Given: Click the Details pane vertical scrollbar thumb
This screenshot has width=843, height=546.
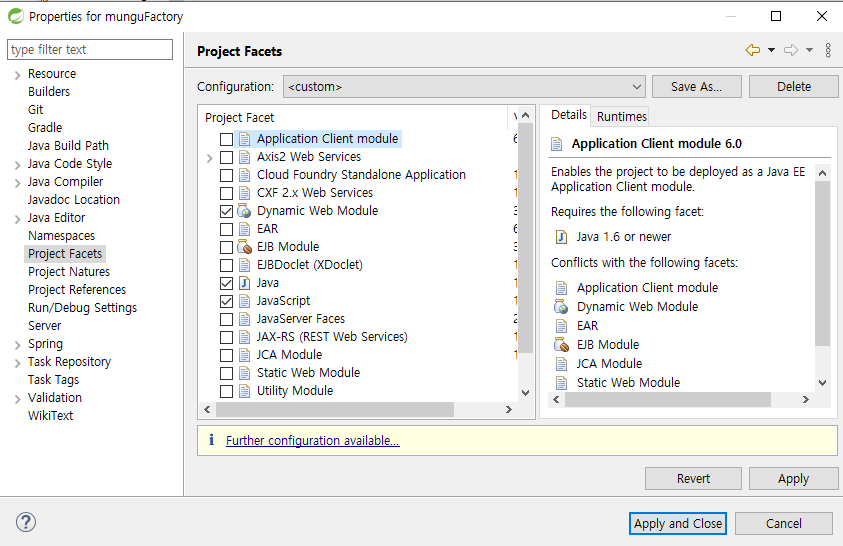Looking at the screenshot, I should click(x=822, y=263).
